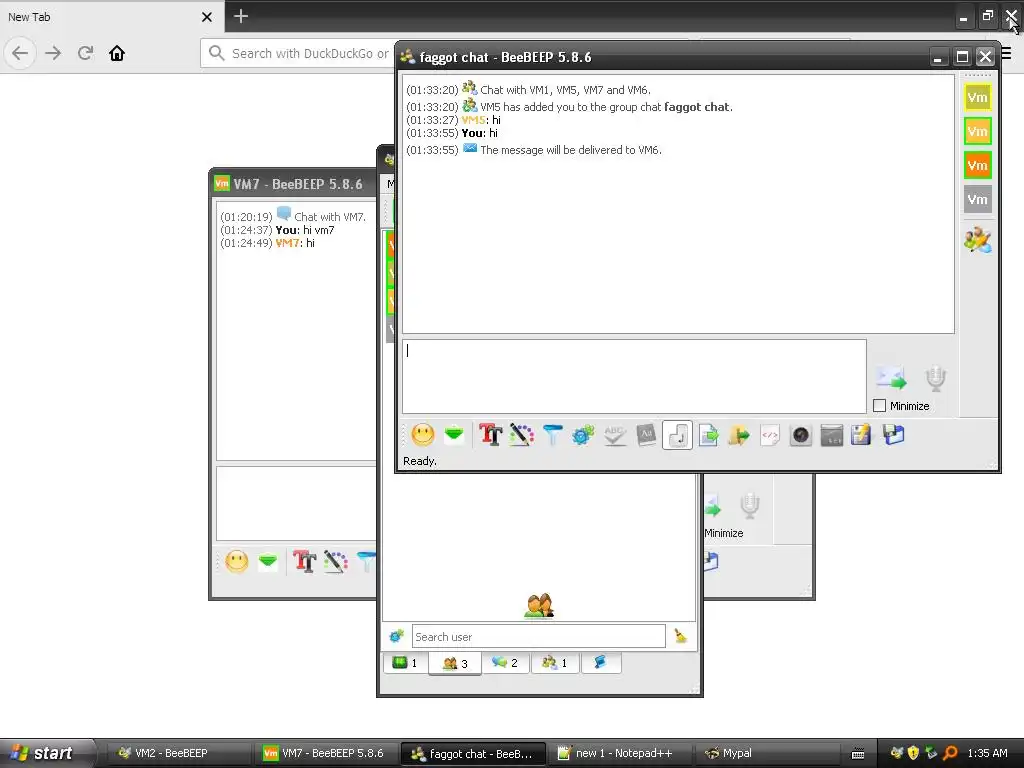
Task: Click the 'Ready.' status bar text
Action: [x=419, y=461]
